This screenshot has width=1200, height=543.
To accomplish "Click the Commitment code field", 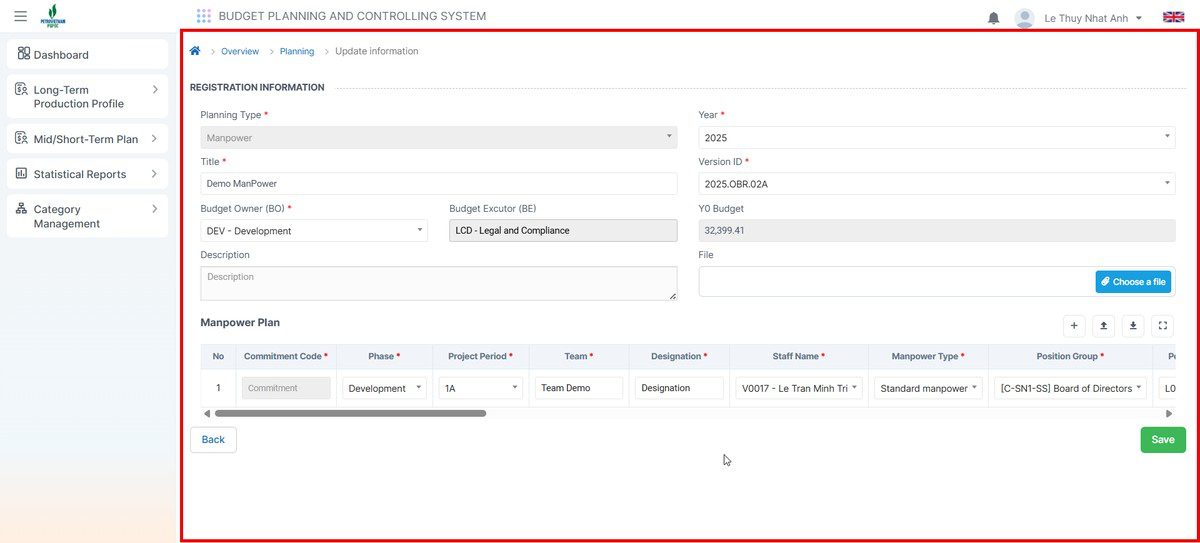I will [x=286, y=388].
